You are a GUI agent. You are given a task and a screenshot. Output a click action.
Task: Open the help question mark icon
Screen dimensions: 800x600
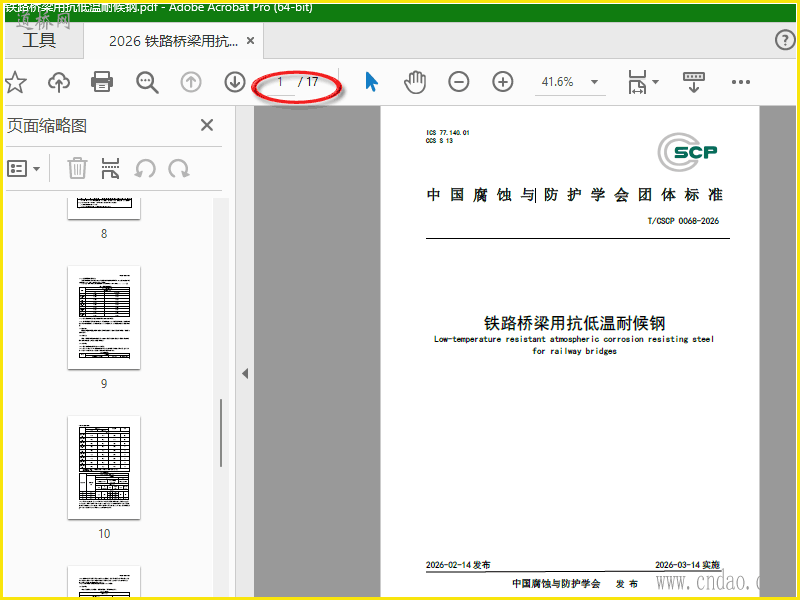point(785,40)
